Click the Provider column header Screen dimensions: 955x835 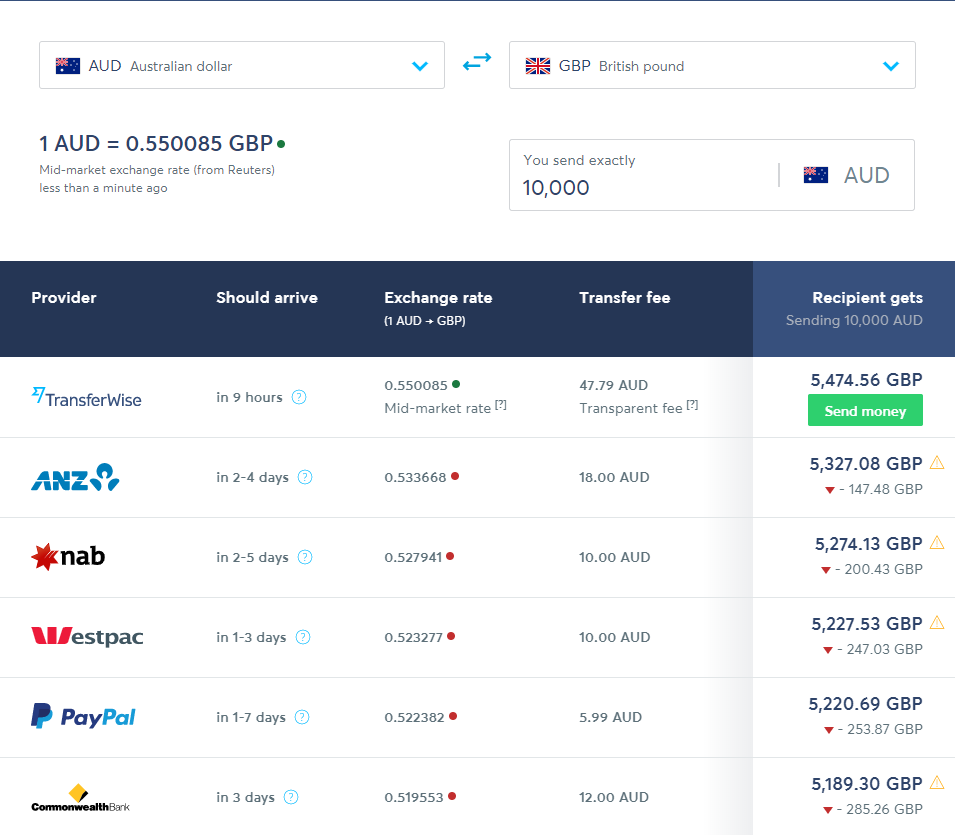64,297
